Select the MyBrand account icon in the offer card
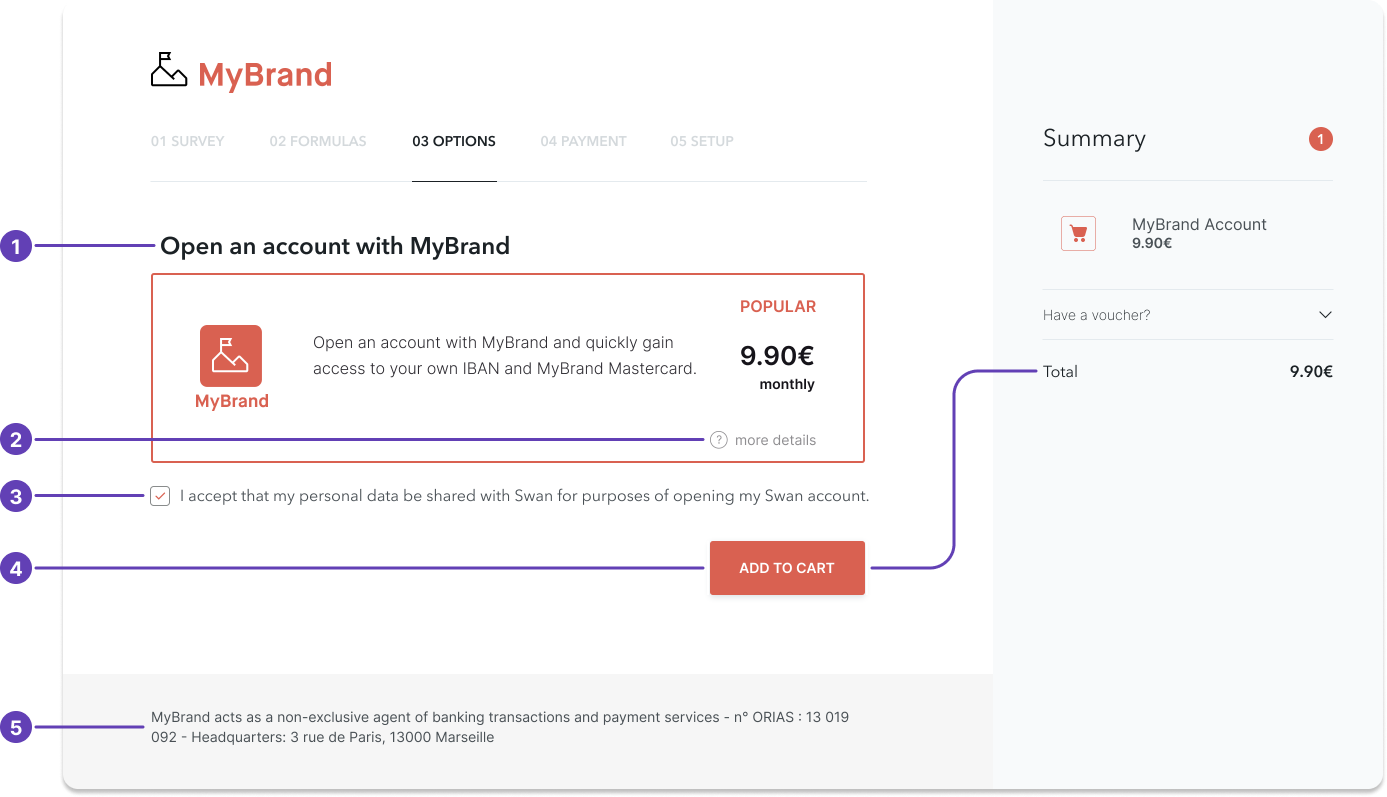This screenshot has height=797, width=1387. (x=231, y=355)
